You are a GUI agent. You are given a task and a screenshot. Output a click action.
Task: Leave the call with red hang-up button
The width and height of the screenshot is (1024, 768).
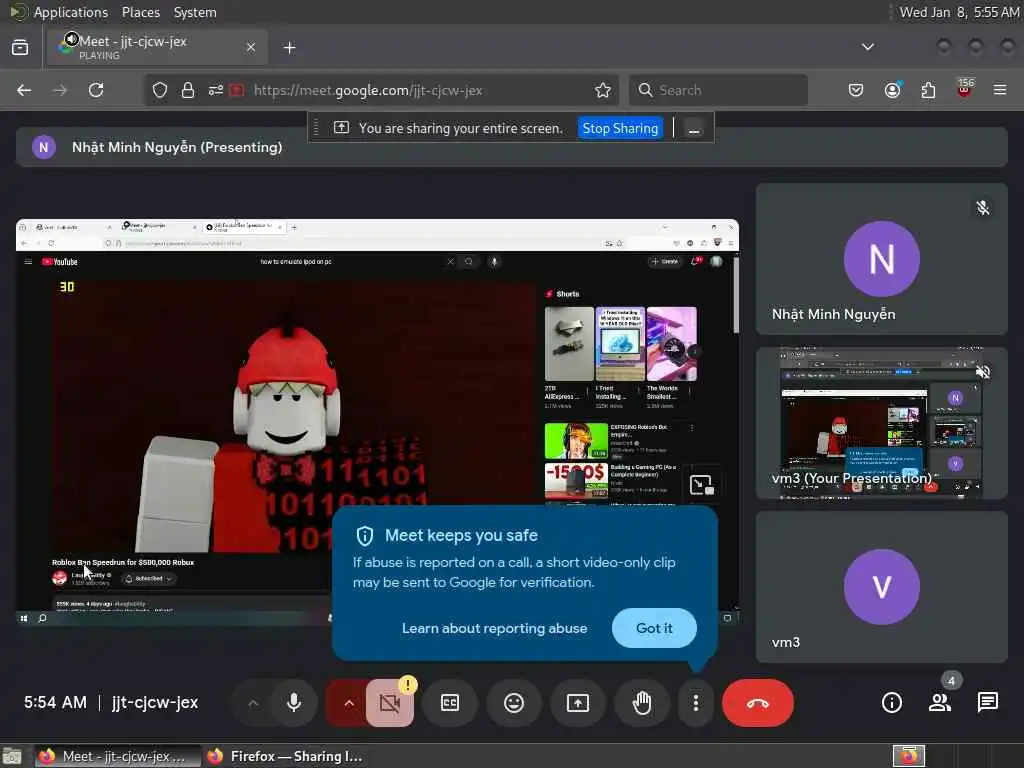tap(758, 703)
